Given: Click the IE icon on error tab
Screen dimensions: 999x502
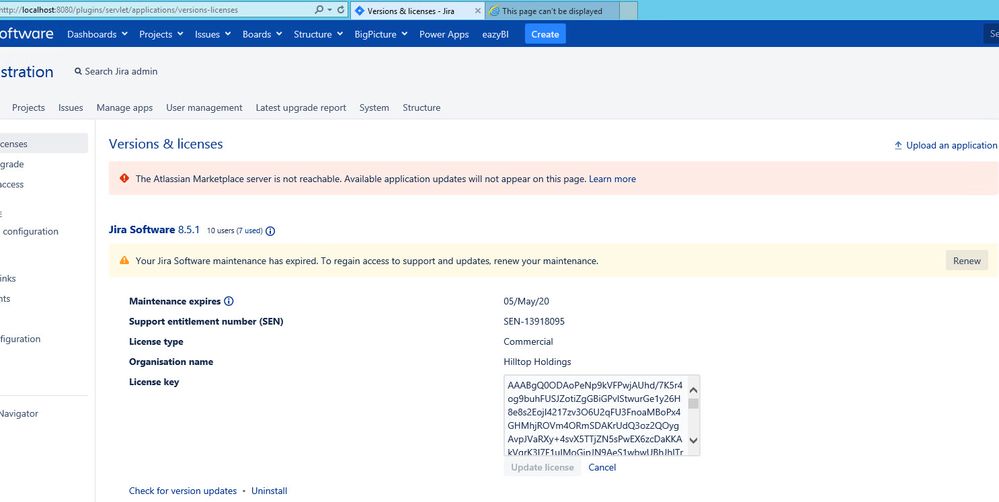Looking at the screenshot, I should point(494,11).
